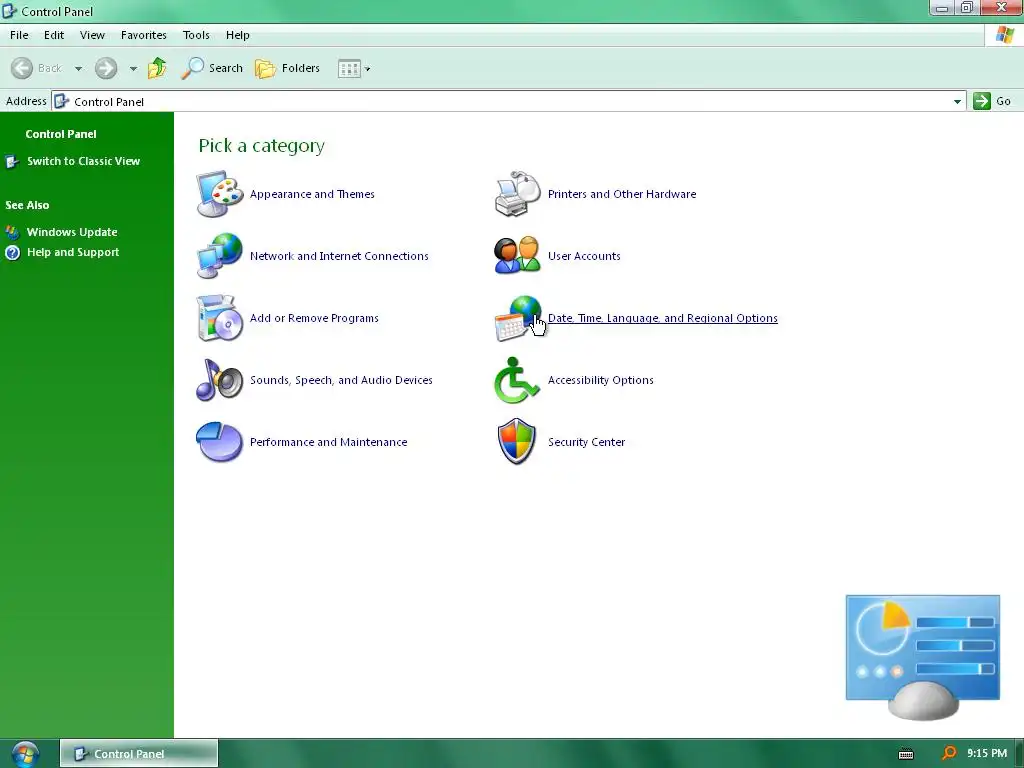Click the Printers and Other Hardware printer icon
1024x768 pixels.
(x=518, y=194)
